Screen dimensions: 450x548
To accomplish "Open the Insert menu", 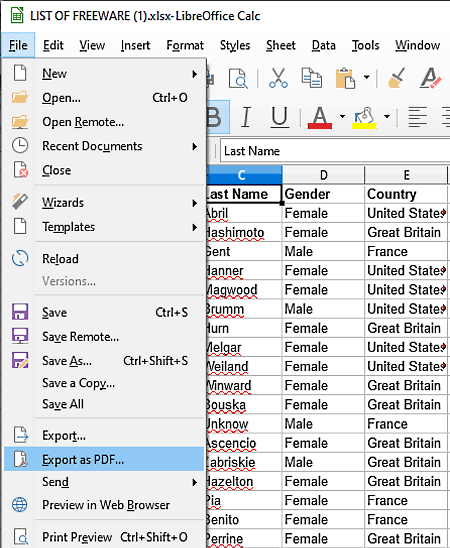I will click(135, 45).
